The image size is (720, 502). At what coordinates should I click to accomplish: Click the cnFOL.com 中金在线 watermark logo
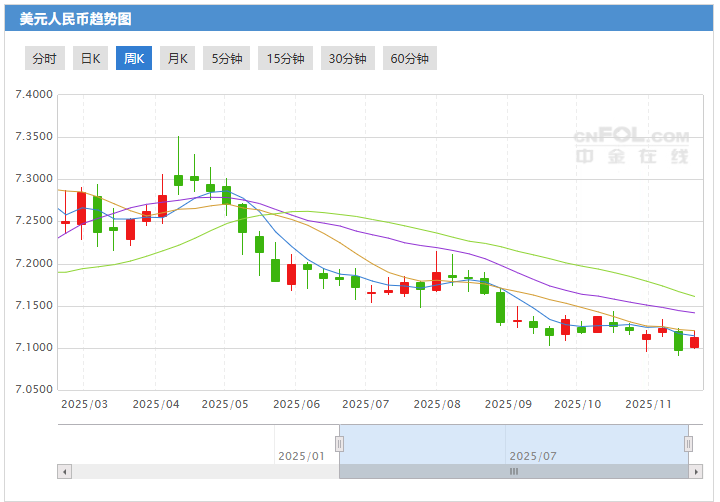pos(631,146)
